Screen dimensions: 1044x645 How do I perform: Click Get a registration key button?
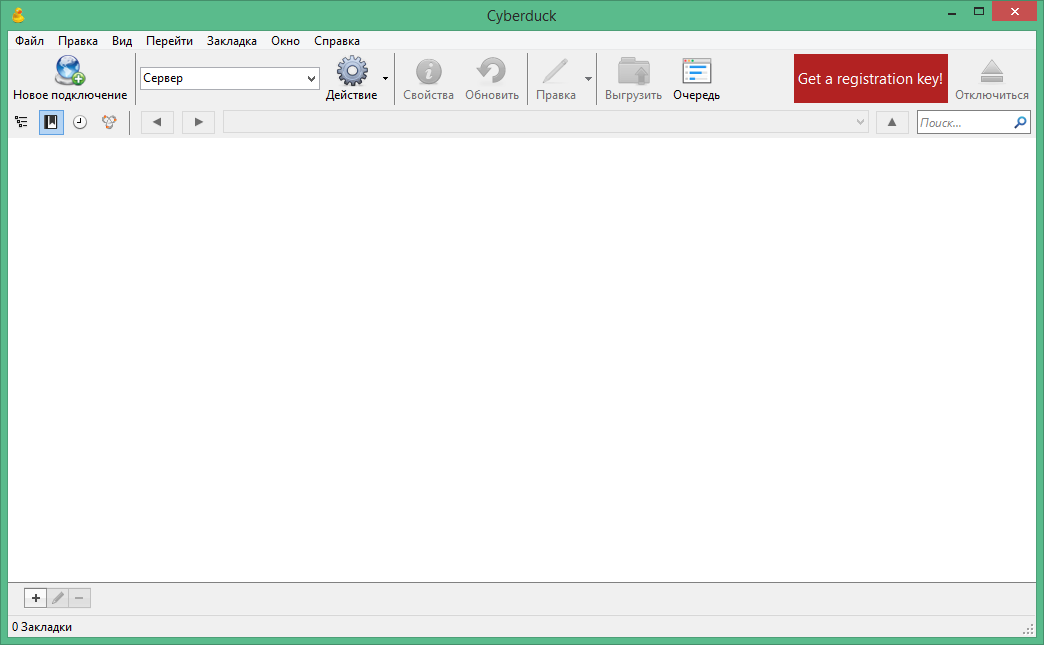point(870,78)
